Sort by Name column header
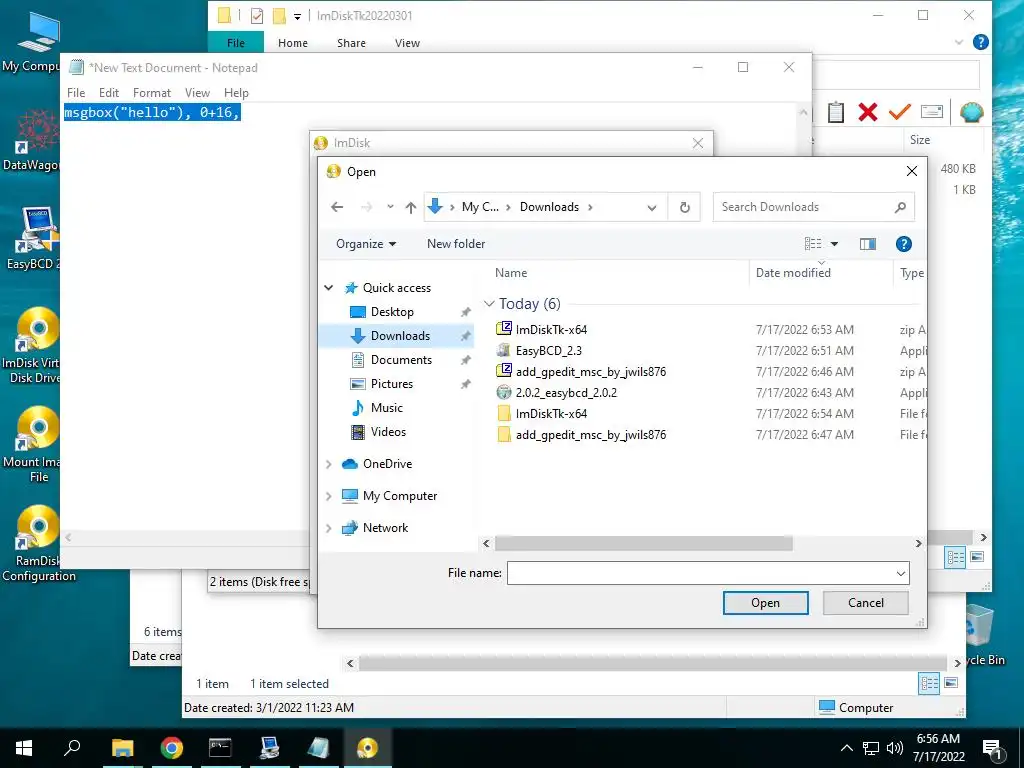Screen dimensions: 1024x768 click(x=511, y=273)
